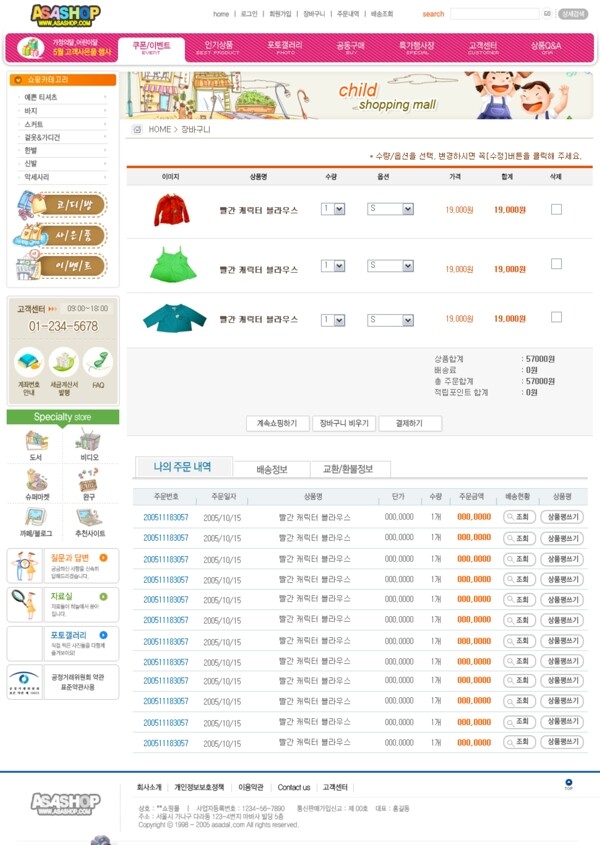Select the 나의 주문 내역 tab
This screenshot has height=845, width=600.
pyautogui.click(x=183, y=467)
